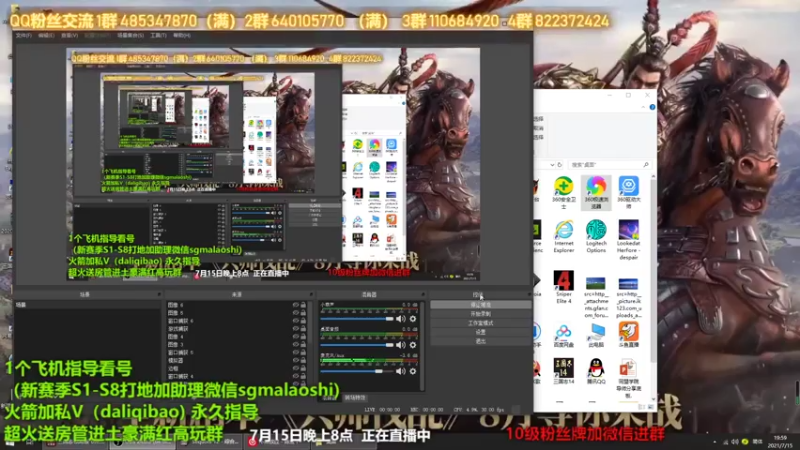Open the 360安全卫士 shortcut in the file window
Viewport: 800px width, 450px height.
click(x=563, y=192)
